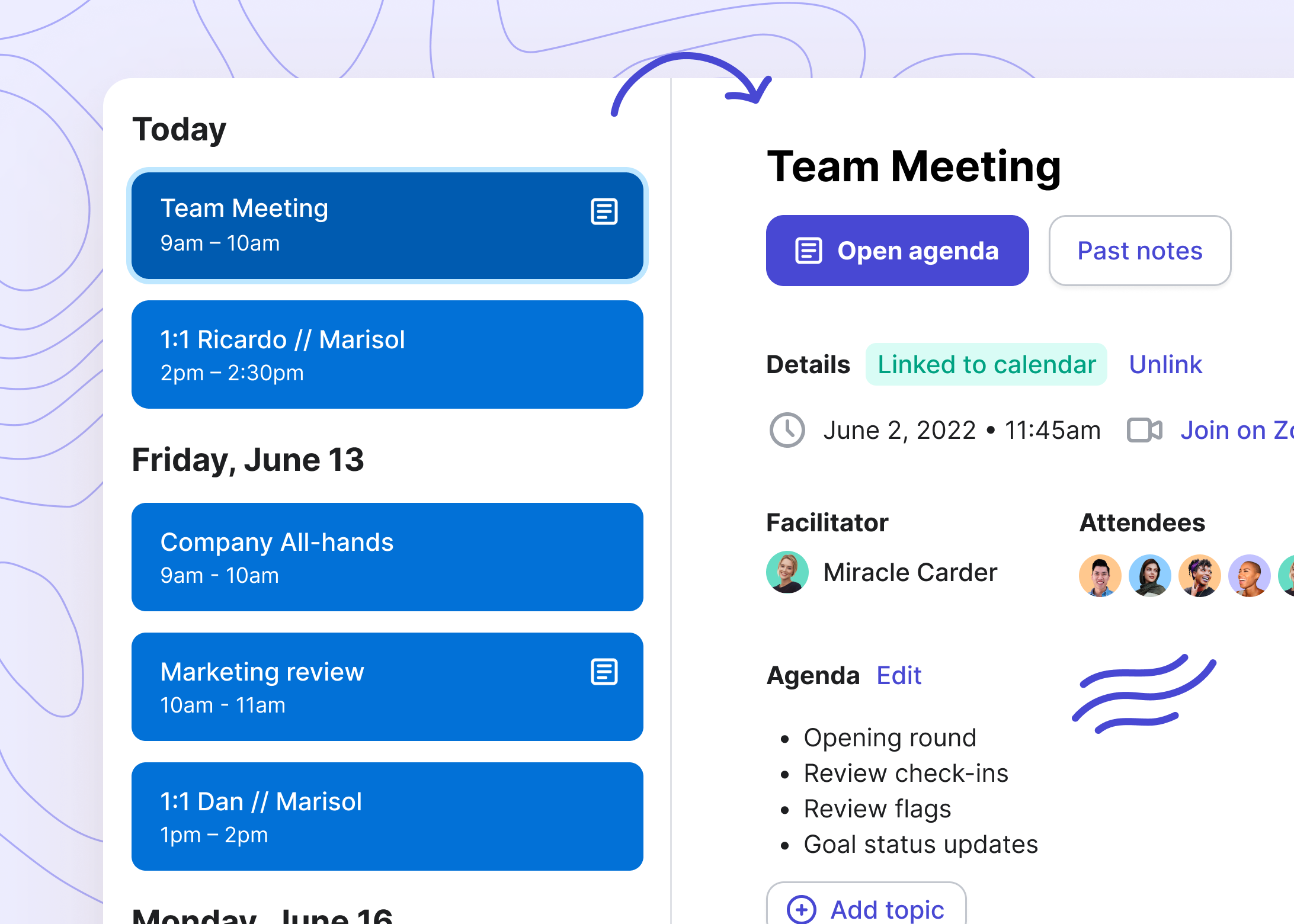Click the video camera icon near Join link
This screenshot has height=924, width=1294.
[1144, 430]
